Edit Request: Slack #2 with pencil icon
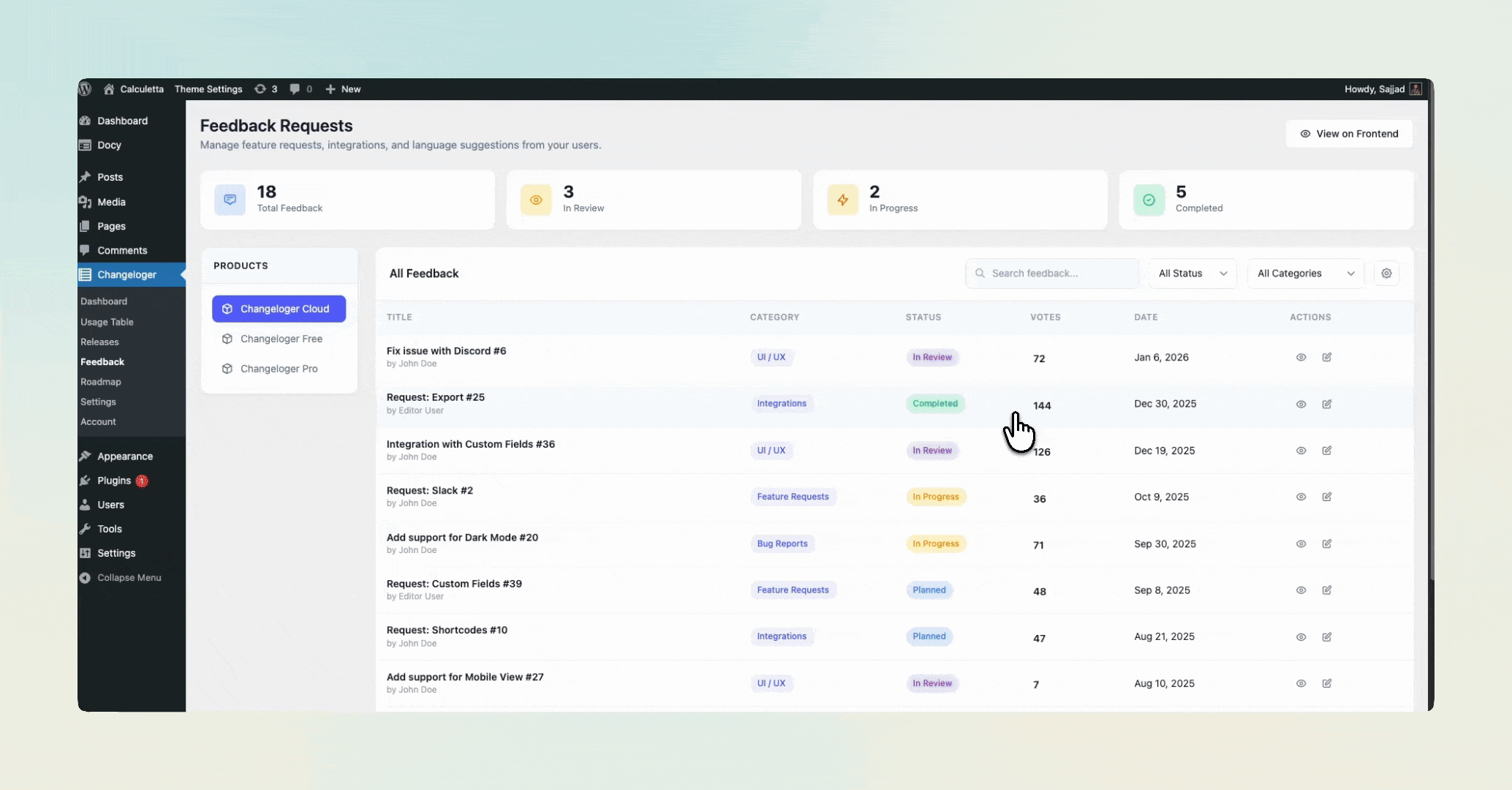1512x790 pixels. pyautogui.click(x=1328, y=497)
